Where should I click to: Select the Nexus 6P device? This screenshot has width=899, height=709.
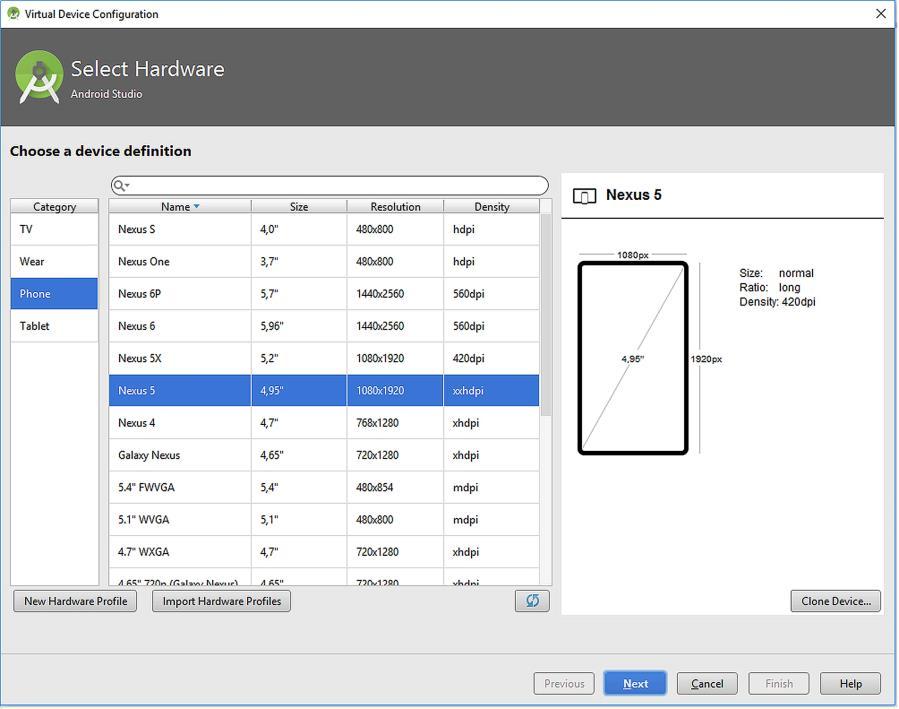324,293
